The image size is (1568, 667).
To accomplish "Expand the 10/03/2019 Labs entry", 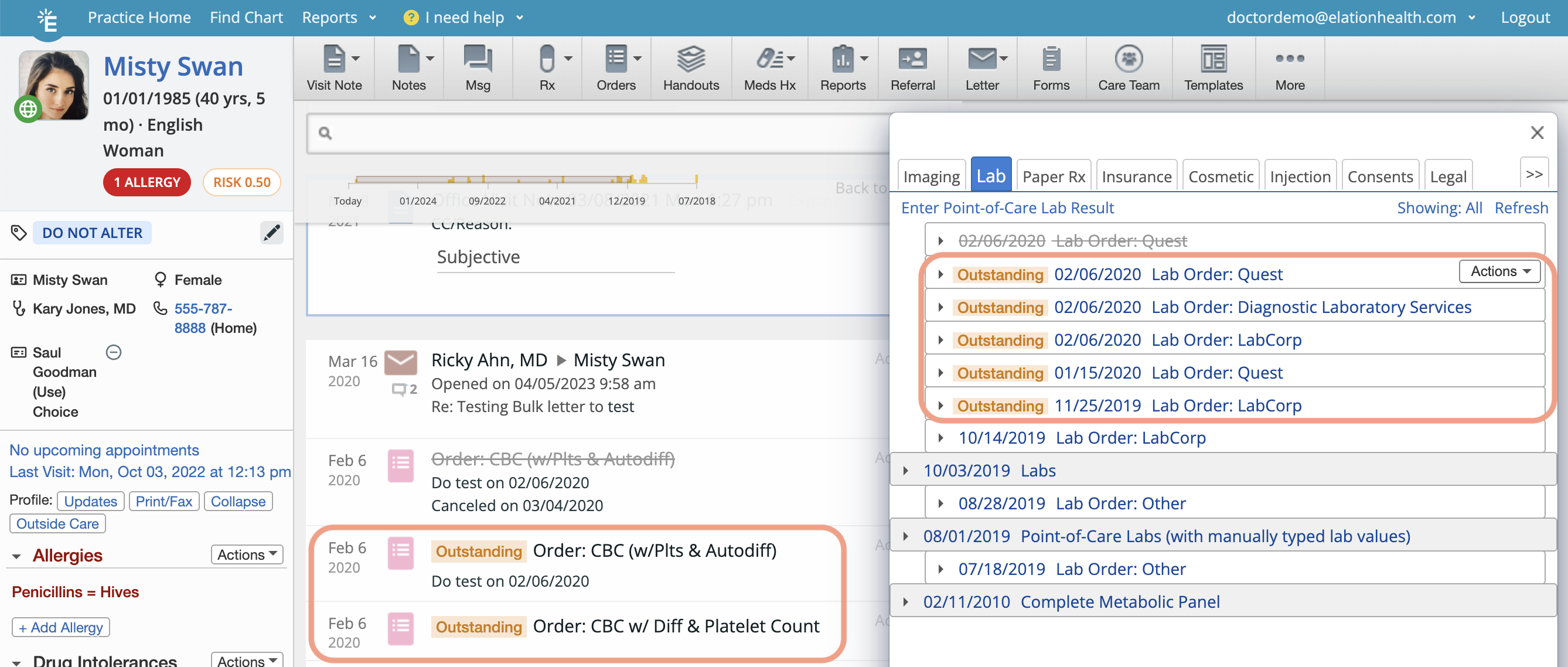I will click(906, 470).
